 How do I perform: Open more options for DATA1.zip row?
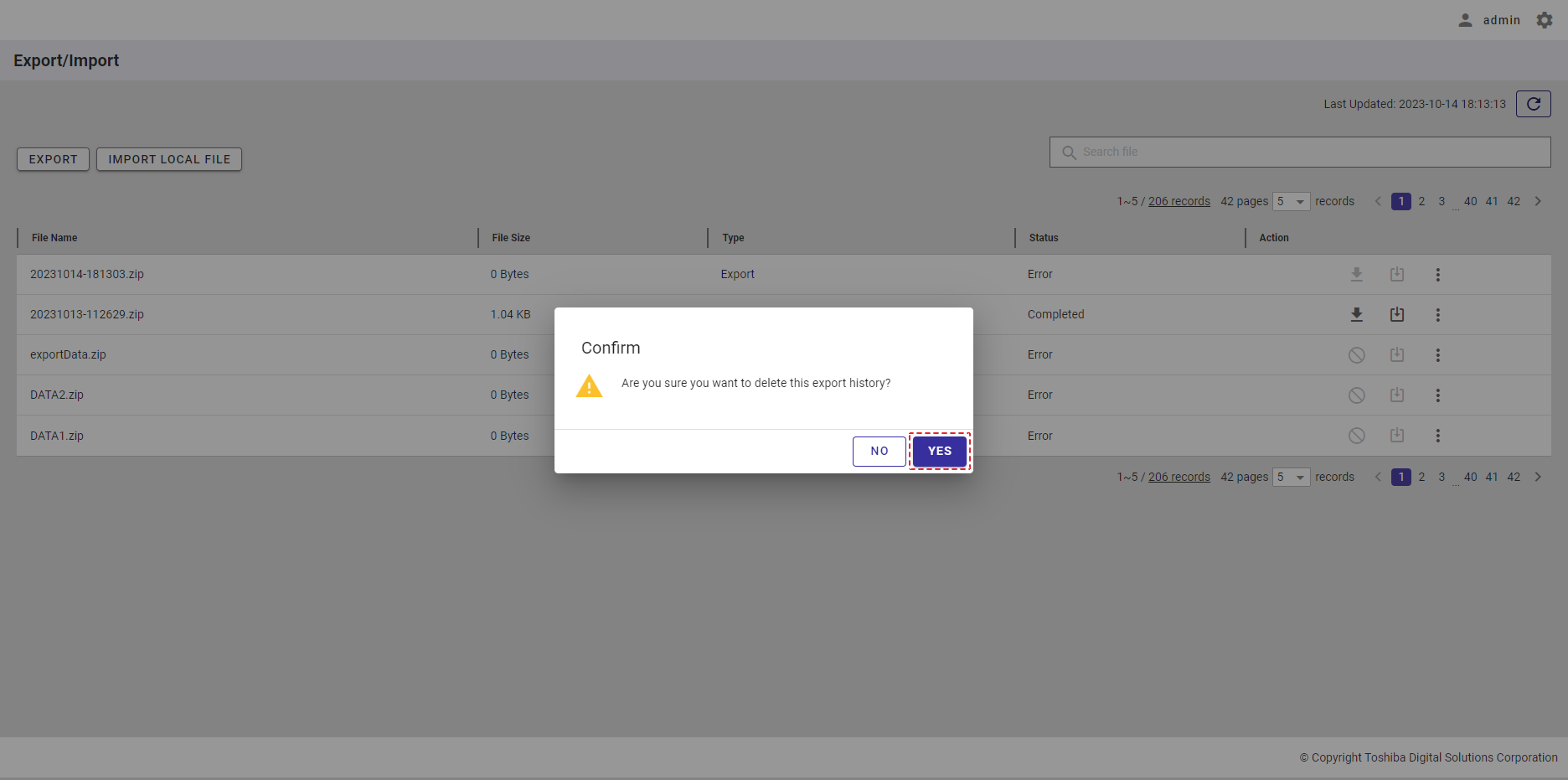[x=1437, y=436]
